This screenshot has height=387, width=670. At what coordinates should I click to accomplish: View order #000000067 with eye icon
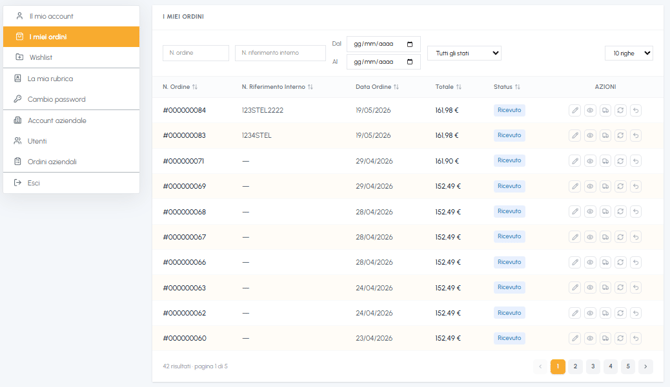click(590, 237)
